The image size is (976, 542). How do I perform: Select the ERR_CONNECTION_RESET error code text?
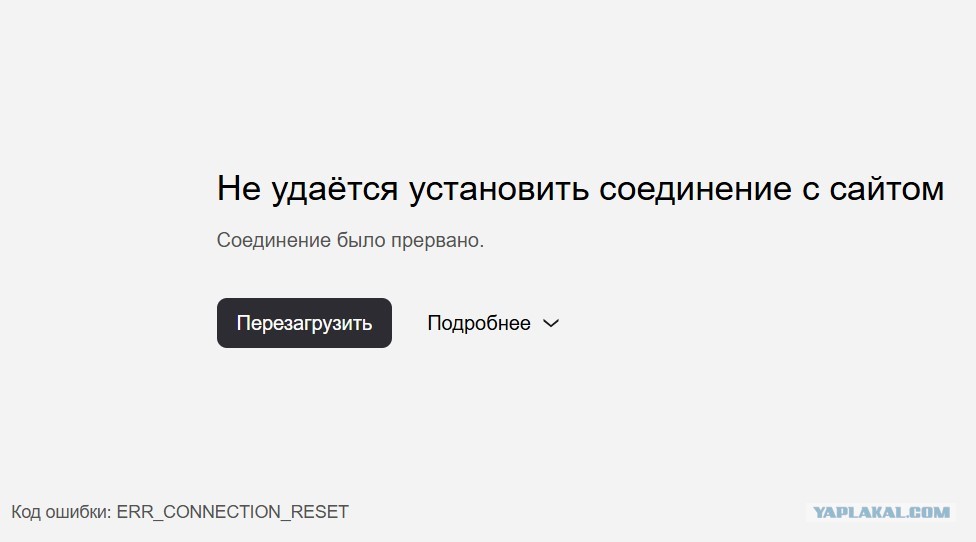pyautogui.click(x=233, y=512)
